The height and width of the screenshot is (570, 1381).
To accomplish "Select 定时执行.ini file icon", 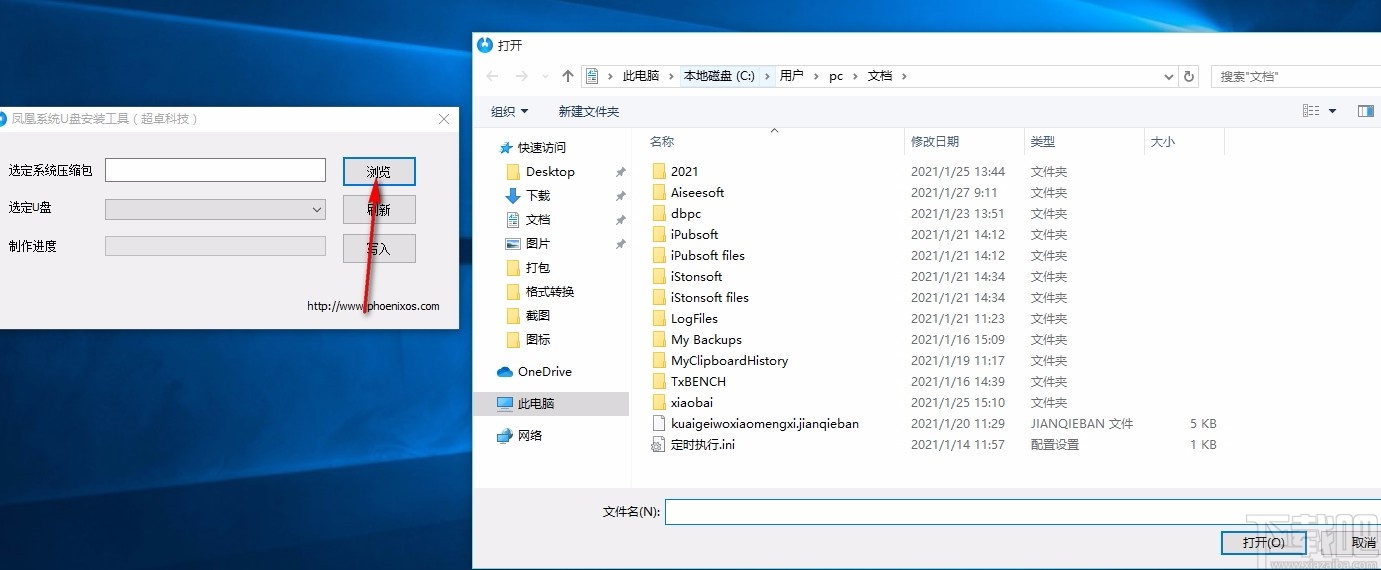I will 658,445.
